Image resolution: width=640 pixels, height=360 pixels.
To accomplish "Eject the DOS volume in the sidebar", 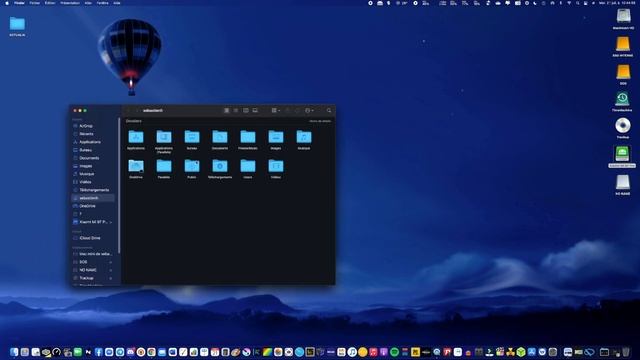I will pyautogui.click(x=111, y=262).
